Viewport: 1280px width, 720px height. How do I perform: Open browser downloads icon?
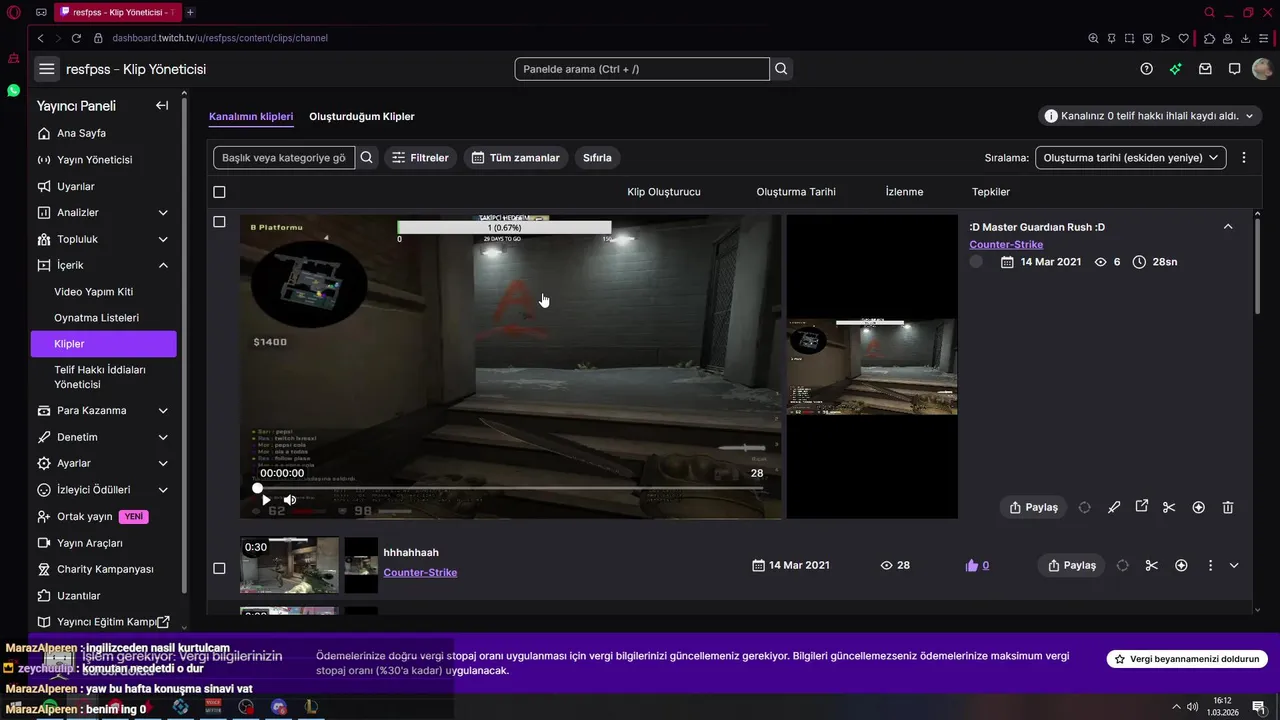(x=1246, y=38)
